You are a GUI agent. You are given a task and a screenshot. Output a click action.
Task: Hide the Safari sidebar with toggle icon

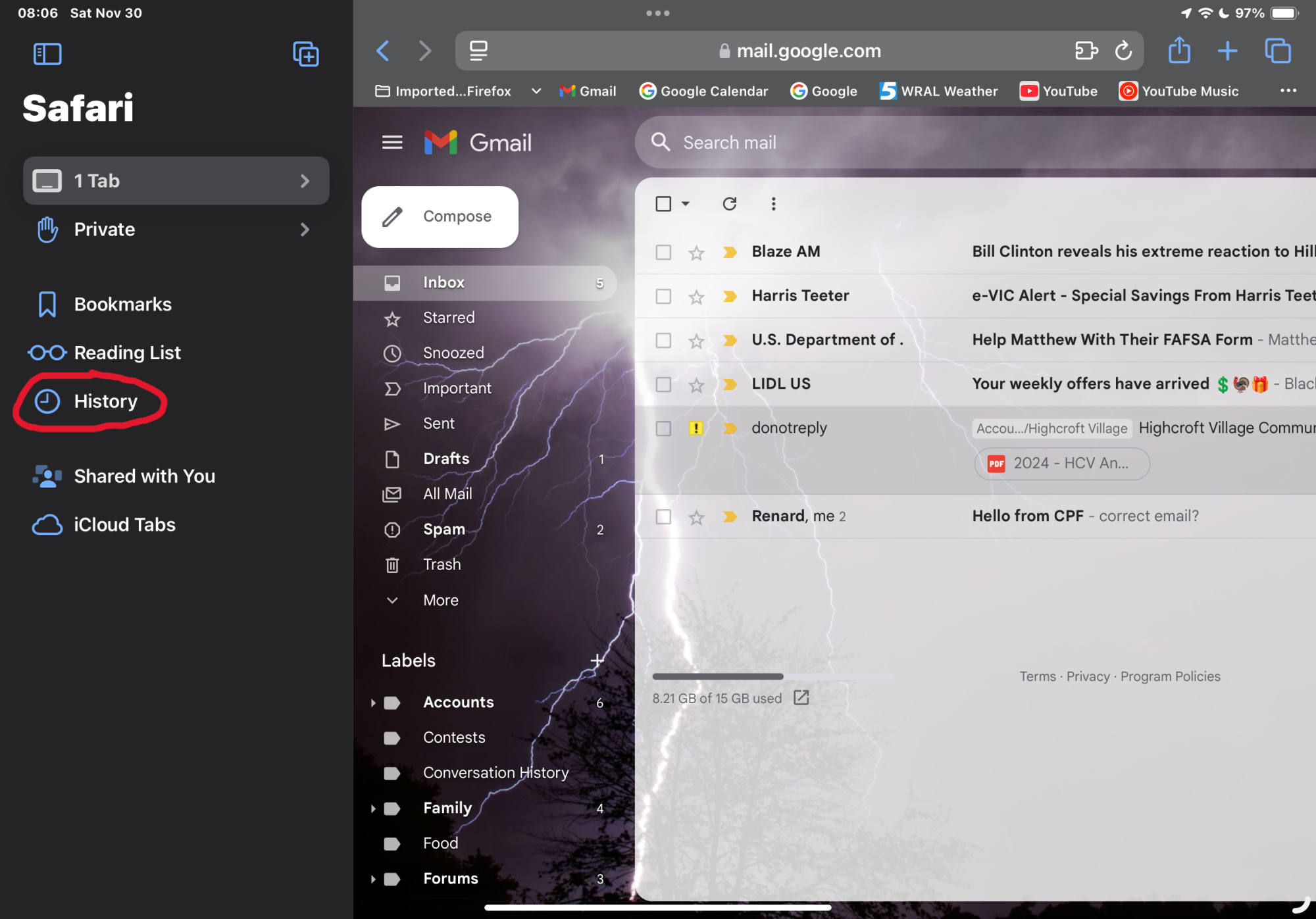(x=47, y=54)
